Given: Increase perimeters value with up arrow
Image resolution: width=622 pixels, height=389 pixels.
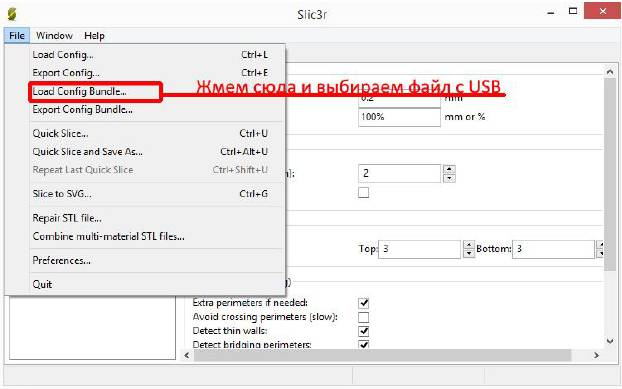Looking at the screenshot, I should point(449,169).
